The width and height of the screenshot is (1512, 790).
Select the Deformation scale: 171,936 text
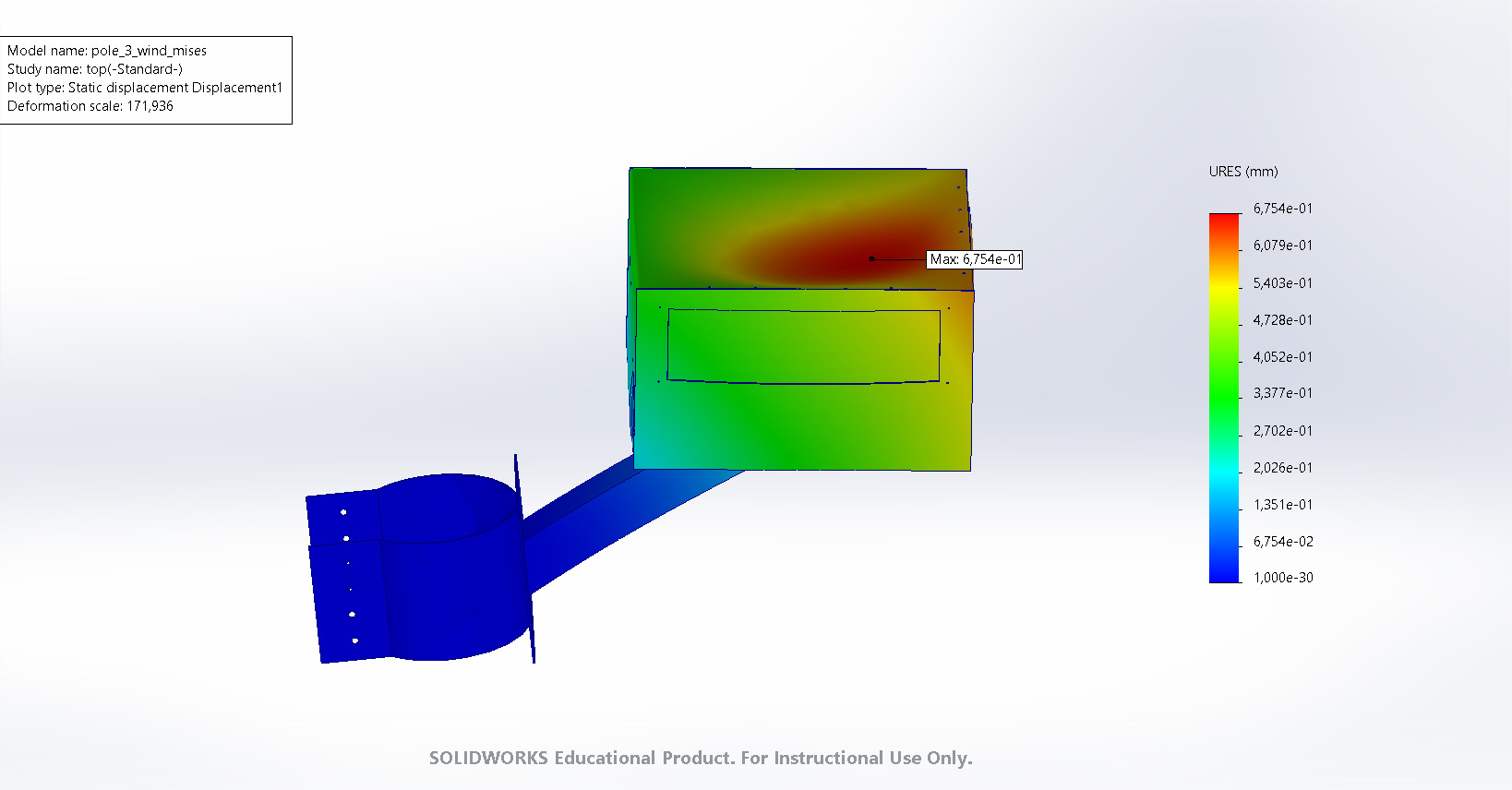90,106
